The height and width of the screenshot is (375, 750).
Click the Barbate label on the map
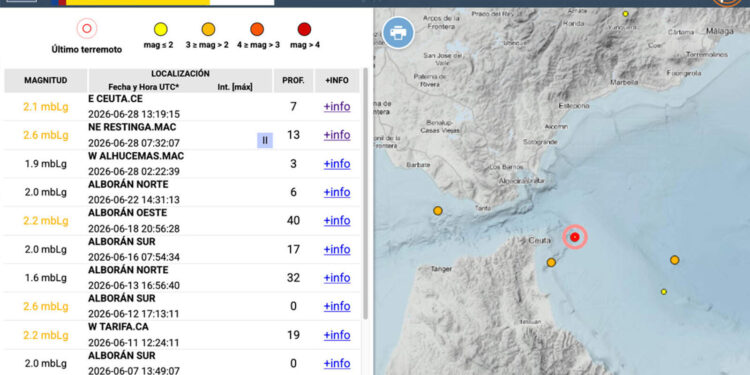(x=419, y=165)
